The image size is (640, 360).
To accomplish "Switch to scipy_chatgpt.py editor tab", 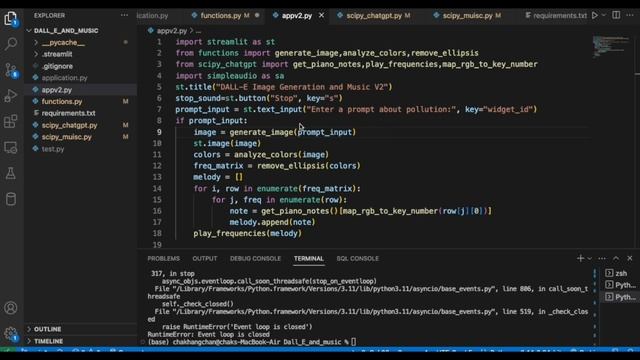I will point(374,16).
